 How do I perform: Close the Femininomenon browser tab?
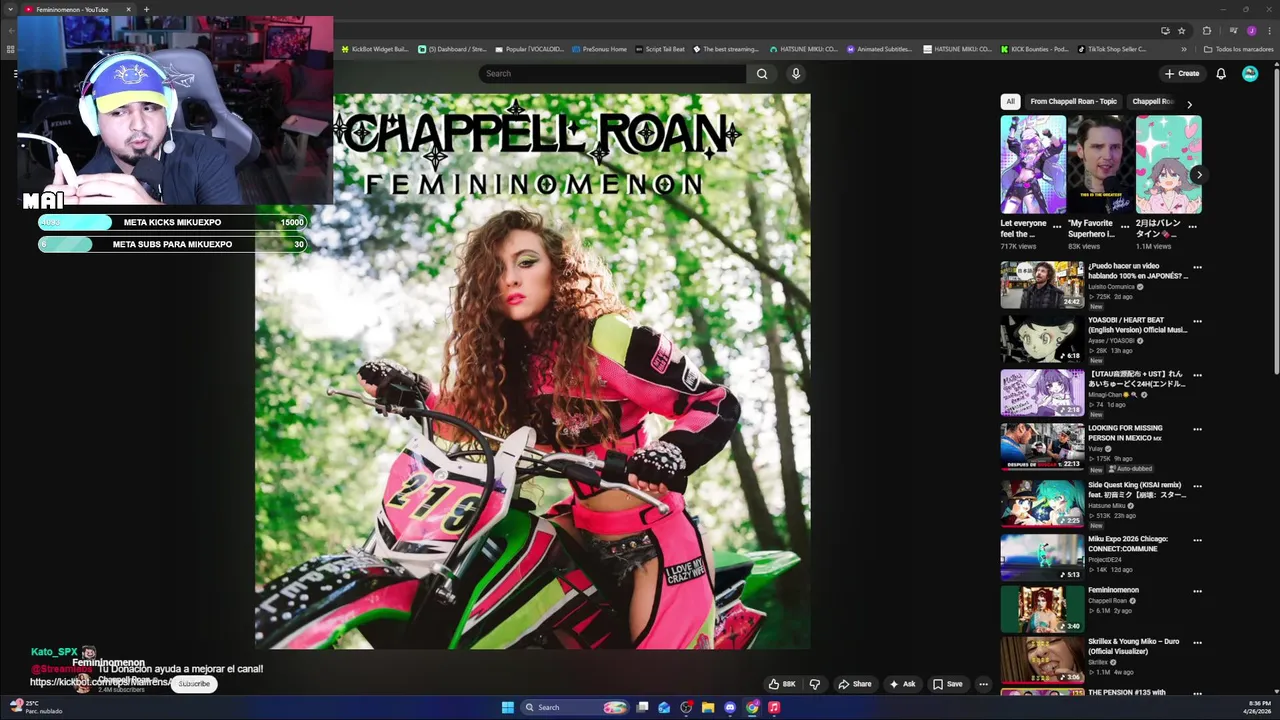128,9
